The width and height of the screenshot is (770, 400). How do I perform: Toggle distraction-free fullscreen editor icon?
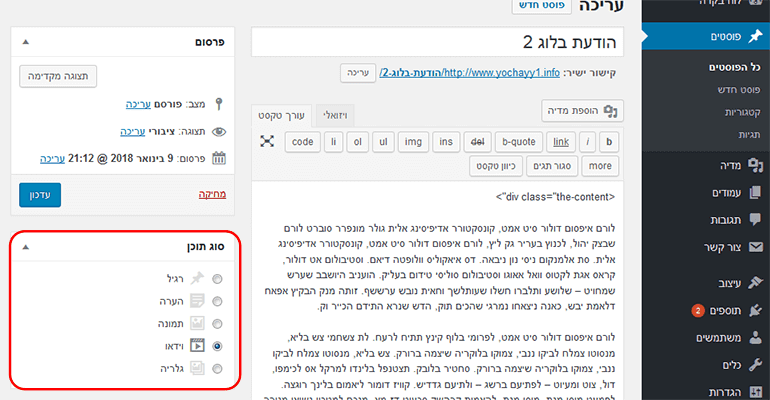(x=267, y=141)
